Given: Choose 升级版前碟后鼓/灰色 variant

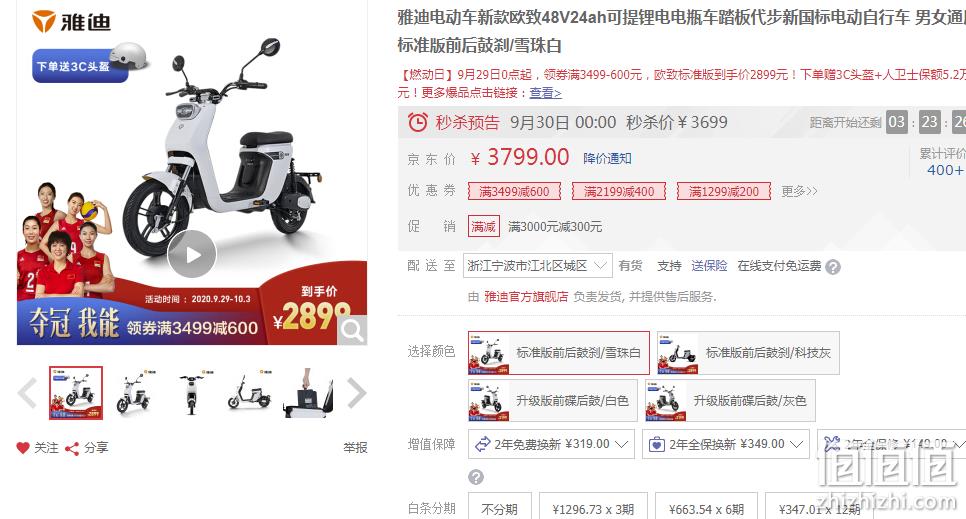Looking at the screenshot, I should (730, 401).
